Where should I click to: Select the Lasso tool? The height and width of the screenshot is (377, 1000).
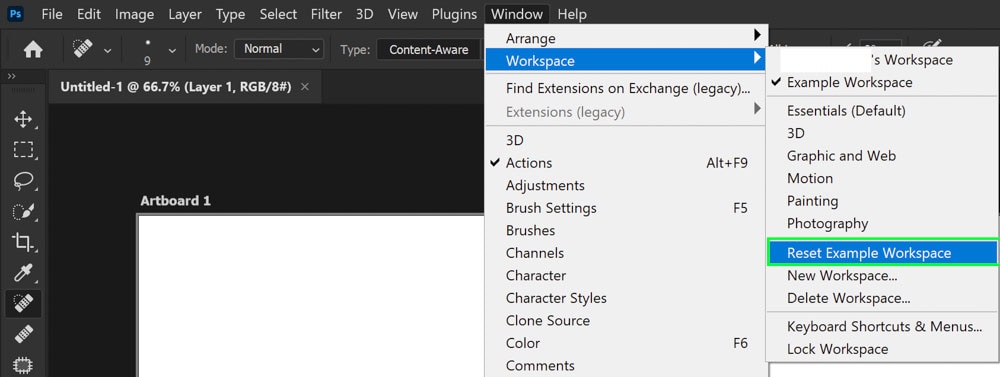tap(24, 181)
